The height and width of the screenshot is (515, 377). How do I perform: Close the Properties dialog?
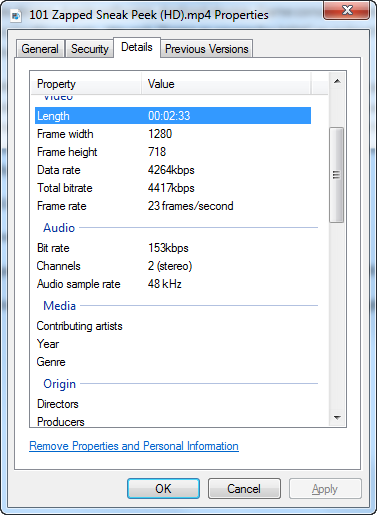point(346,10)
